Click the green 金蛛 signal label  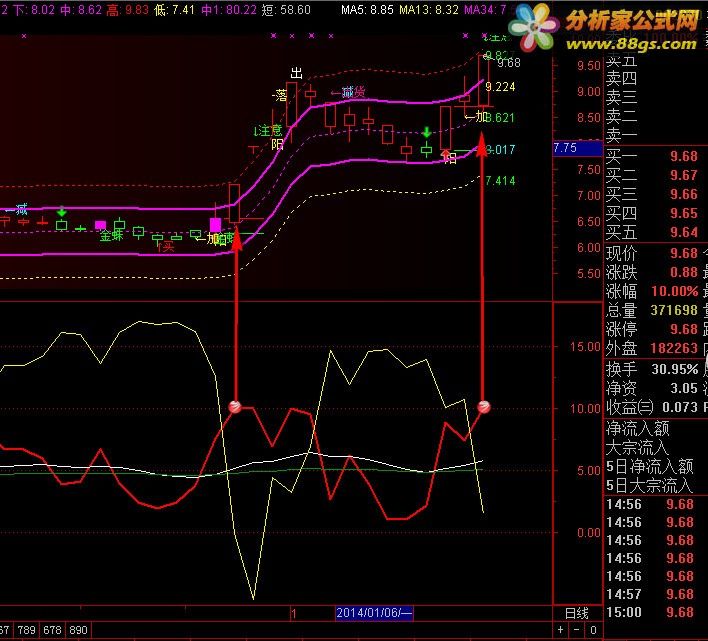coord(111,235)
